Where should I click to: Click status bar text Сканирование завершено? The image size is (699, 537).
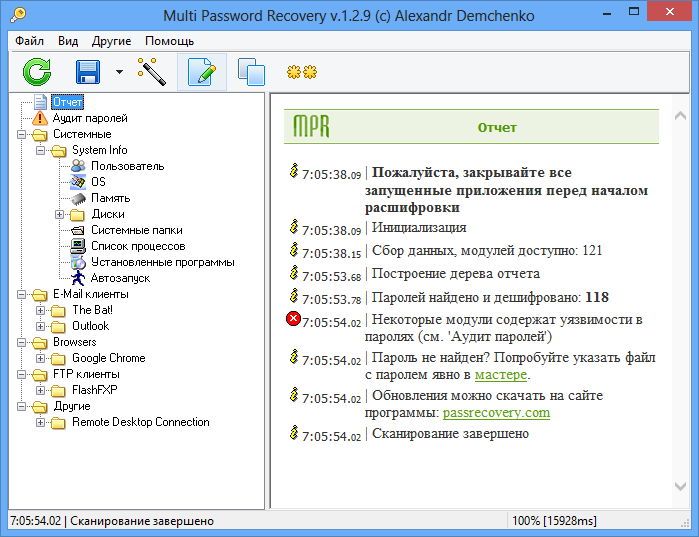(x=142, y=521)
